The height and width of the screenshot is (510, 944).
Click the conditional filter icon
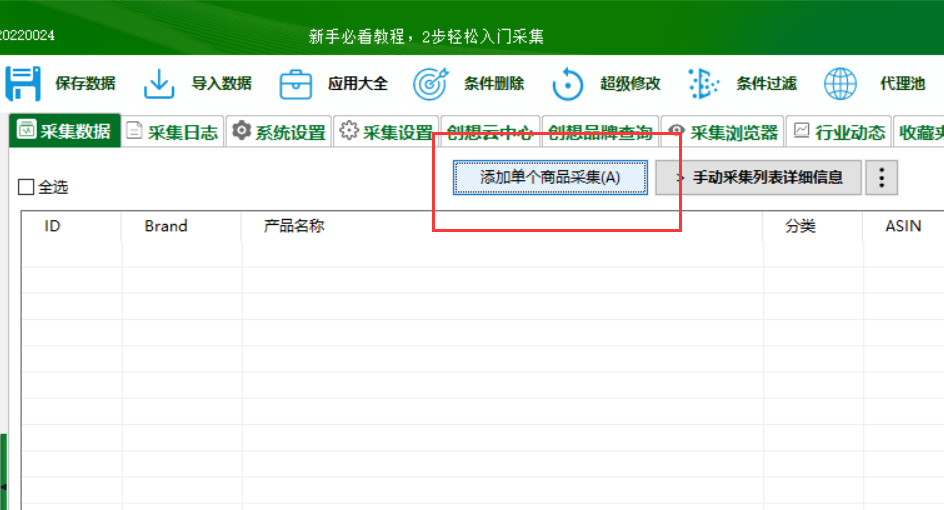tap(703, 84)
